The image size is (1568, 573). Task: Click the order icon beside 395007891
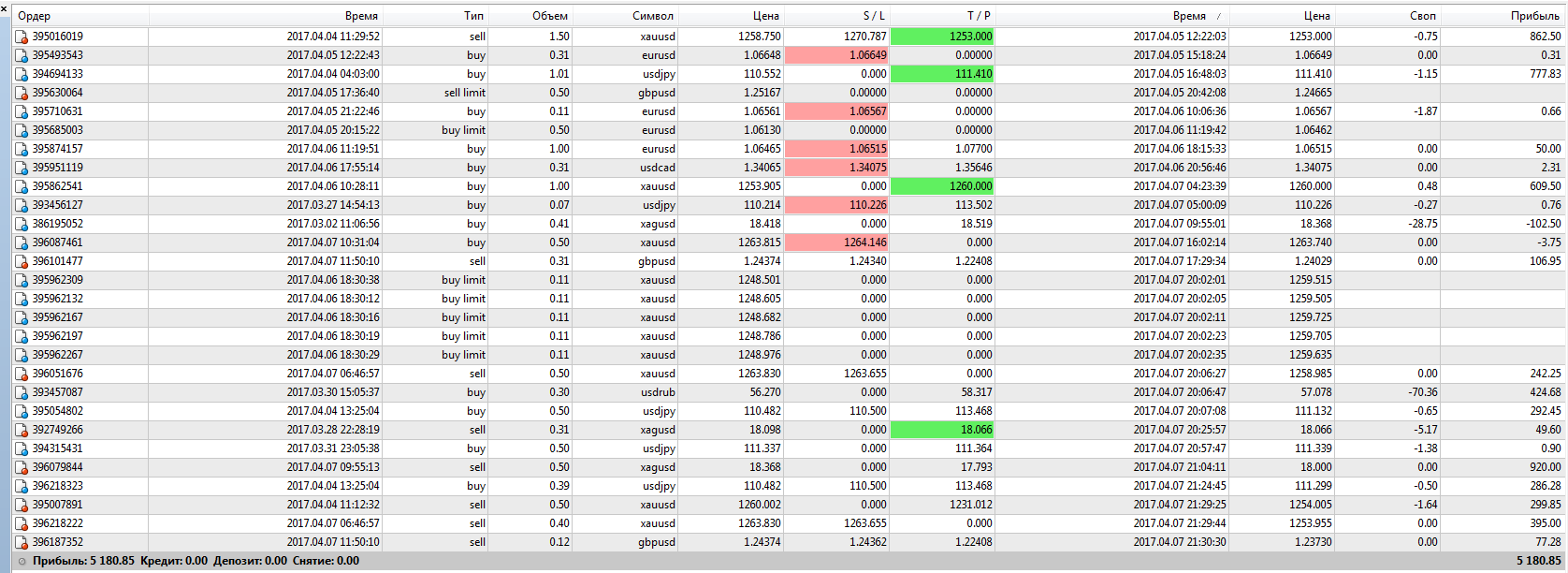tap(21, 505)
